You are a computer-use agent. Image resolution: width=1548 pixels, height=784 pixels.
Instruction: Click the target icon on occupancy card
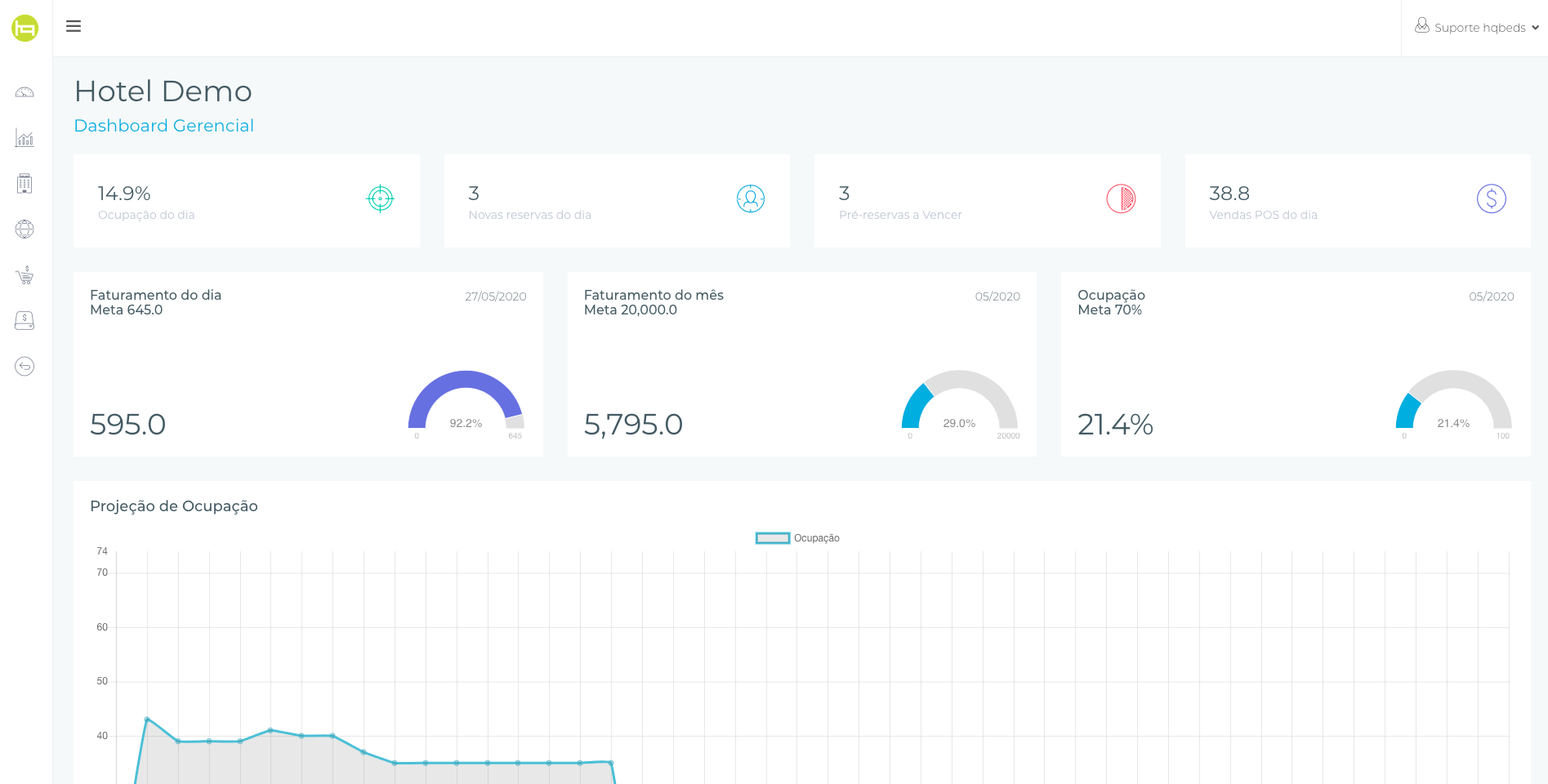[381, 198]
